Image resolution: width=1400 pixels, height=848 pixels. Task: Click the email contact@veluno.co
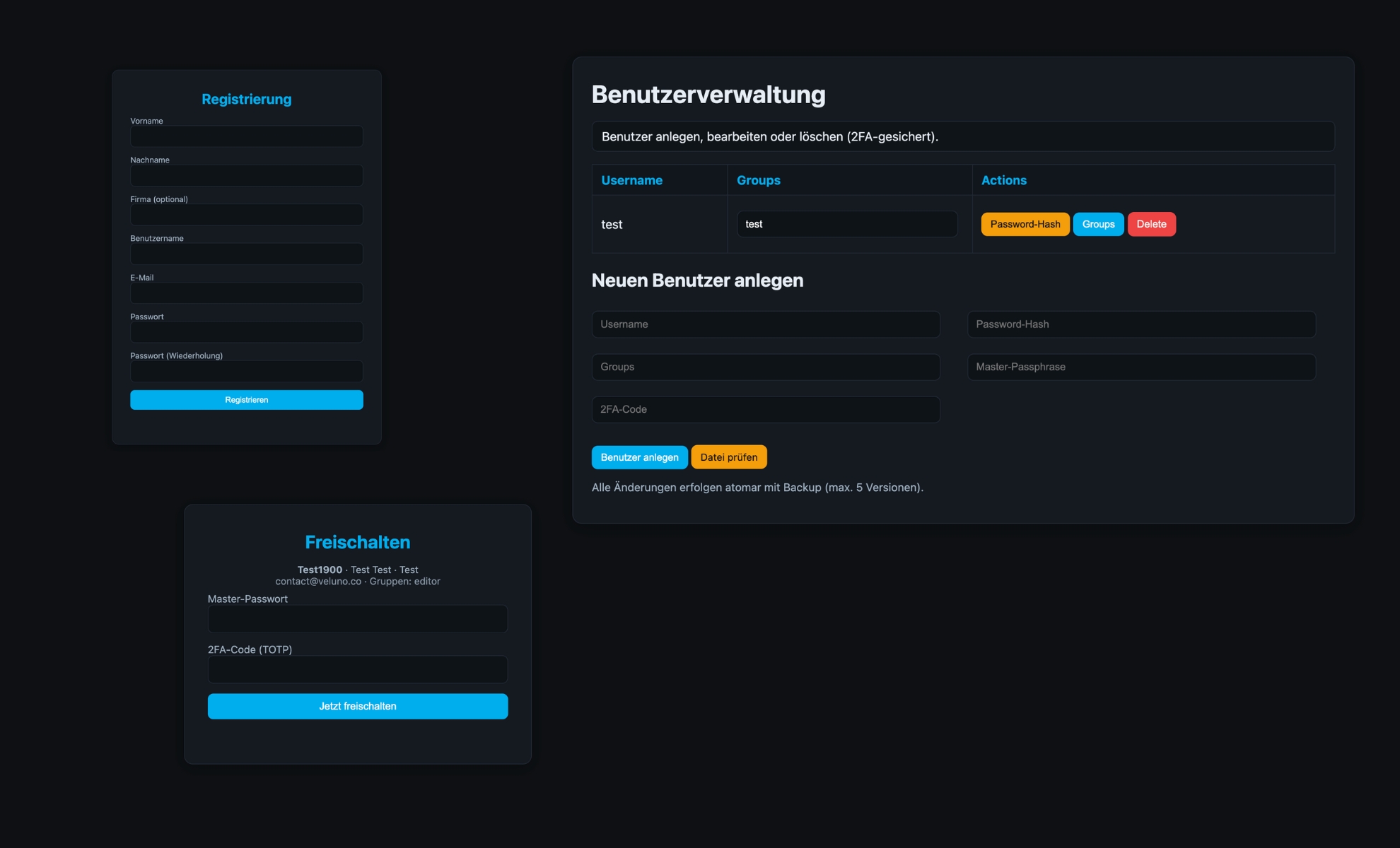click(317, 581)
